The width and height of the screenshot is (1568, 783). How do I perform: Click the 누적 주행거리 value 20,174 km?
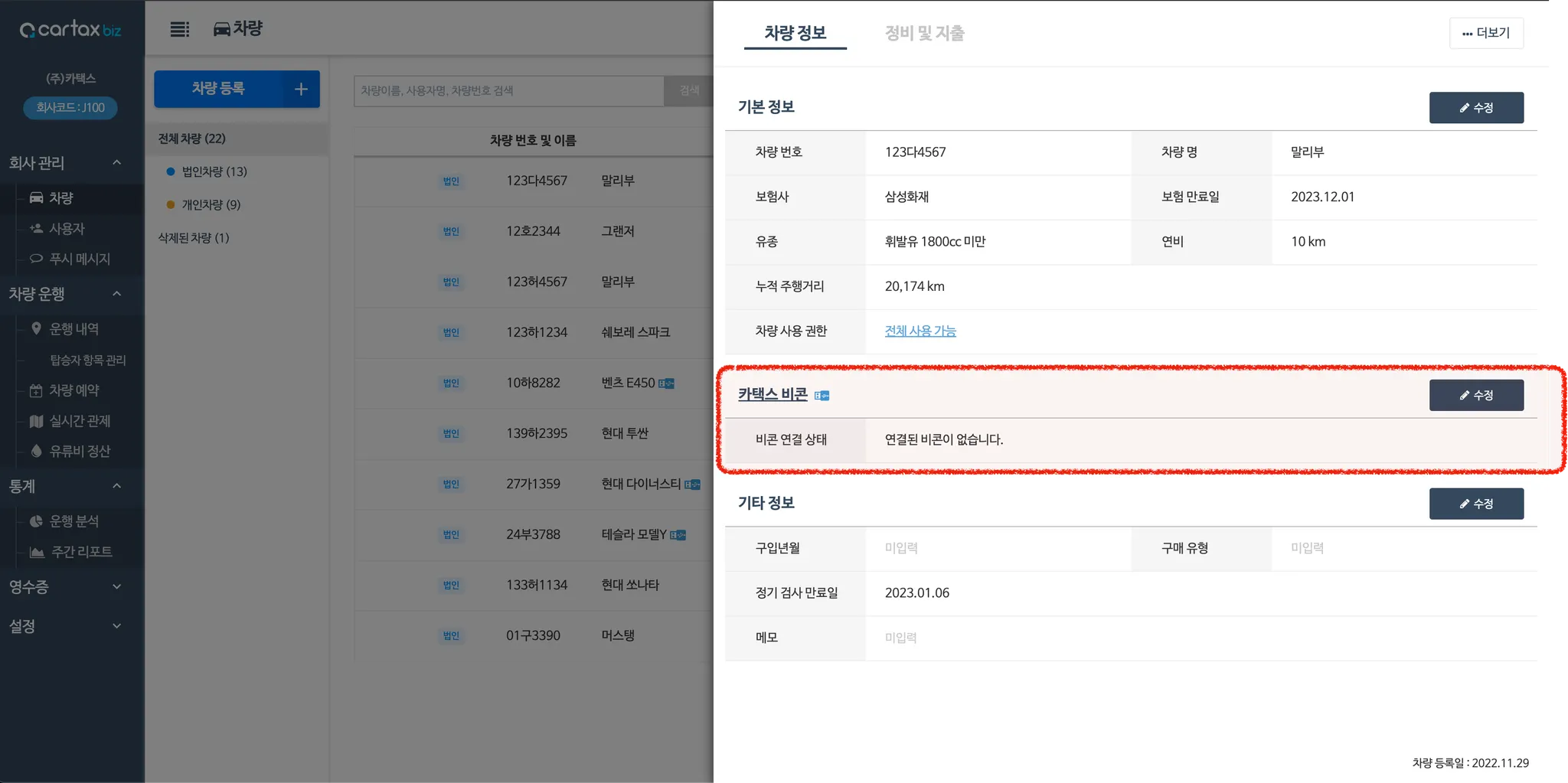point(914,286)
